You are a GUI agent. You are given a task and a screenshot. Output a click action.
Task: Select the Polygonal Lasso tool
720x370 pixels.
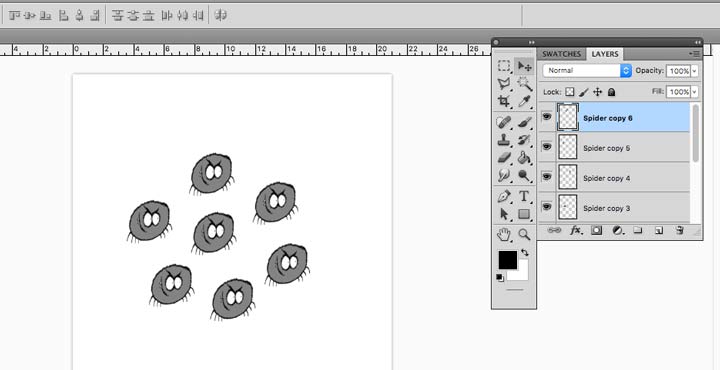[x=504, y=84]
